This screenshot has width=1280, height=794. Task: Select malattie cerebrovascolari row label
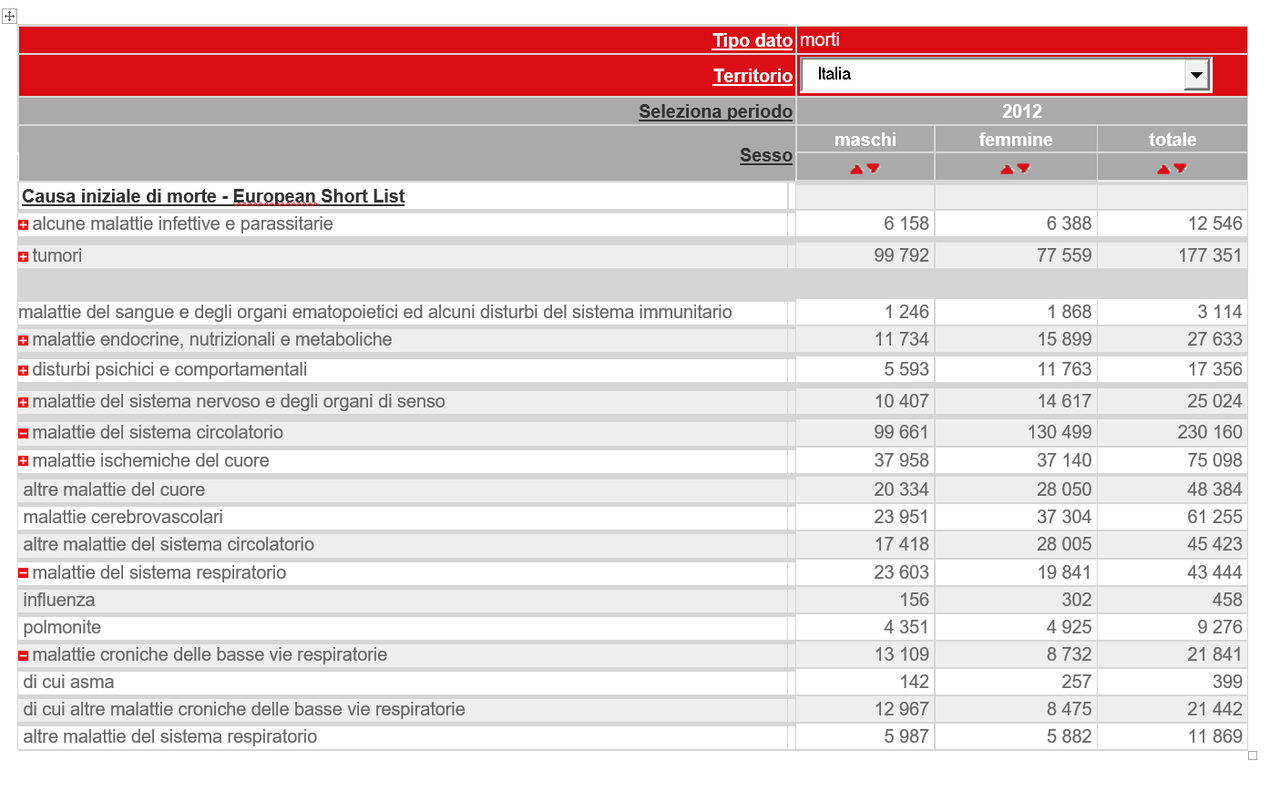pos(123,517)
